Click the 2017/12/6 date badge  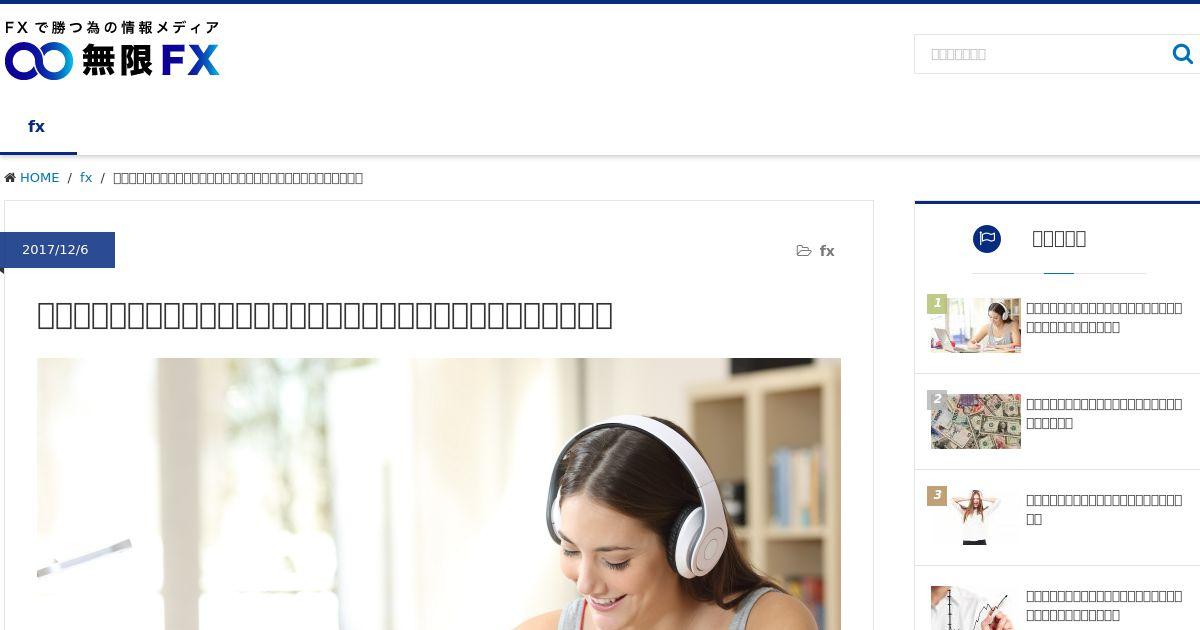point(57,250)
